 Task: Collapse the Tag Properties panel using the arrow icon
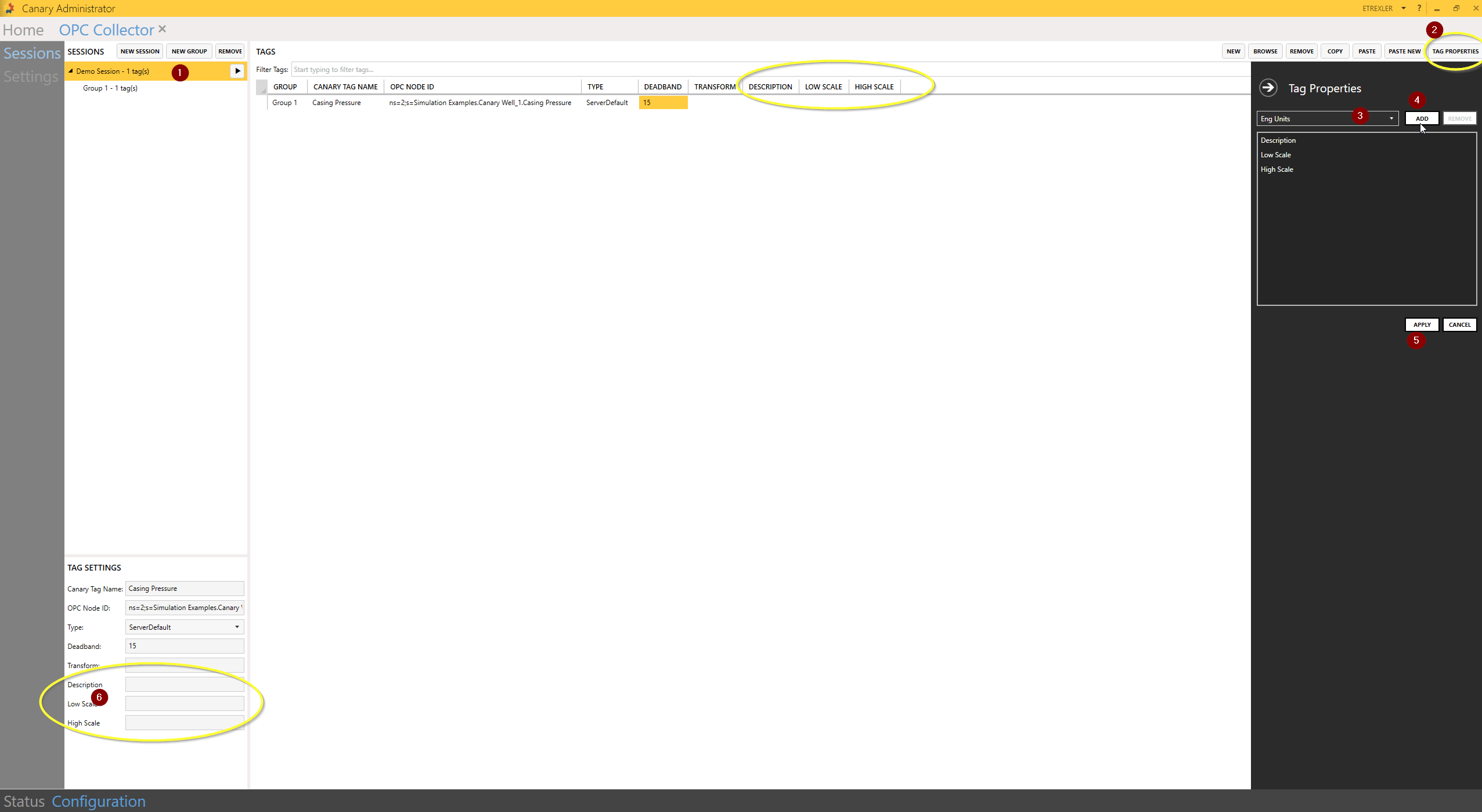click(x=1268, y=88)
